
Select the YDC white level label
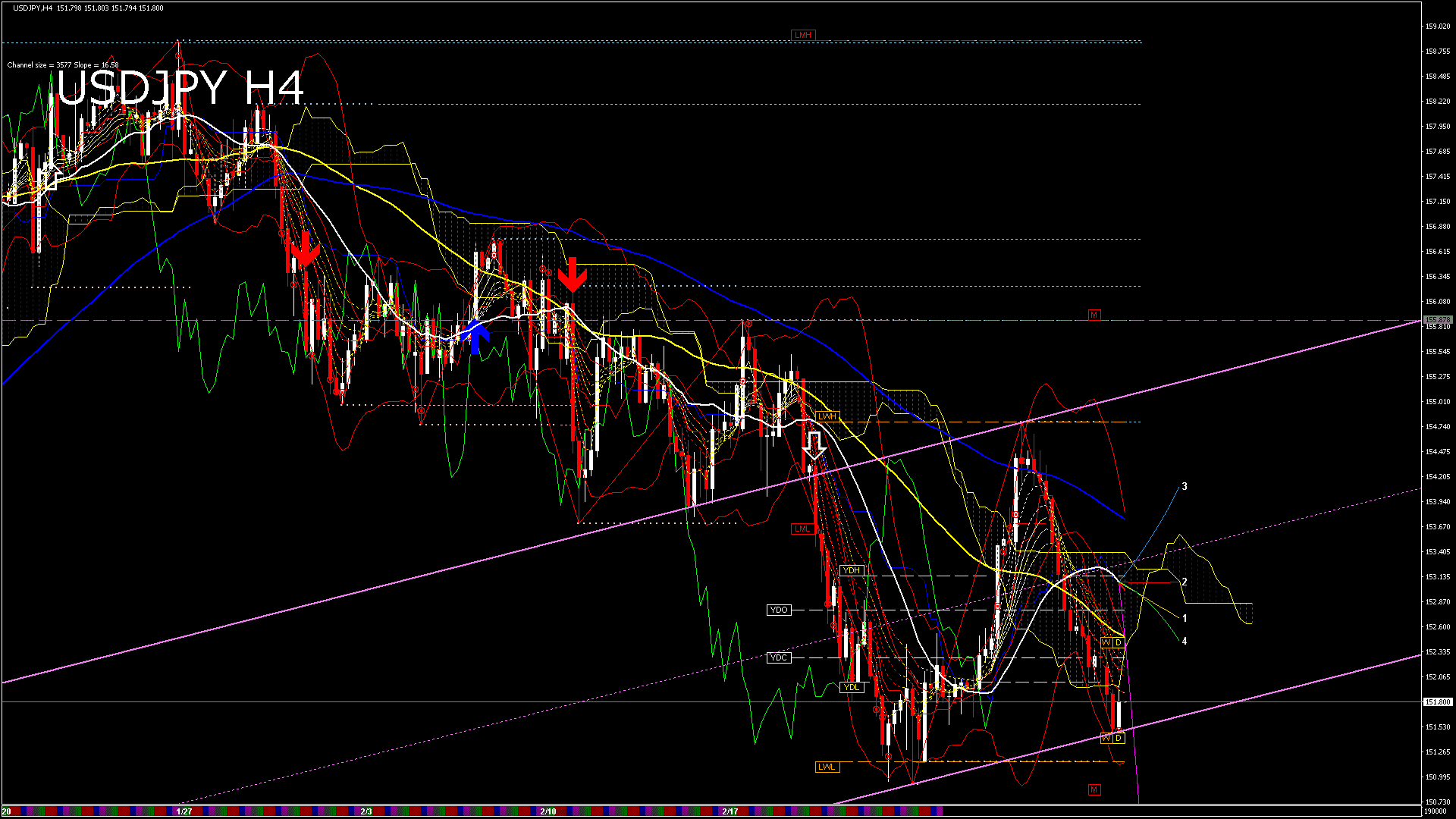coord(779,657)
